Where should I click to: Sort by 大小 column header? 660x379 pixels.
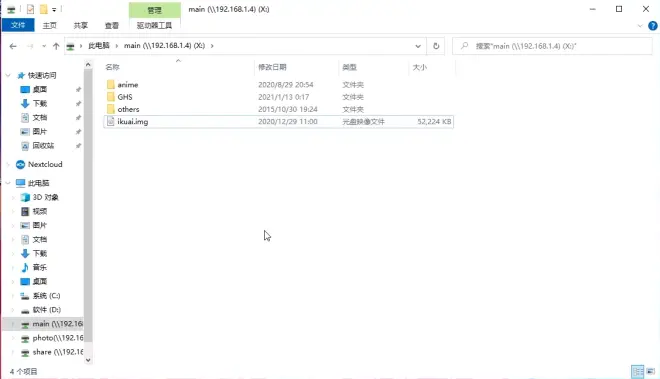[x=420, y=67]
